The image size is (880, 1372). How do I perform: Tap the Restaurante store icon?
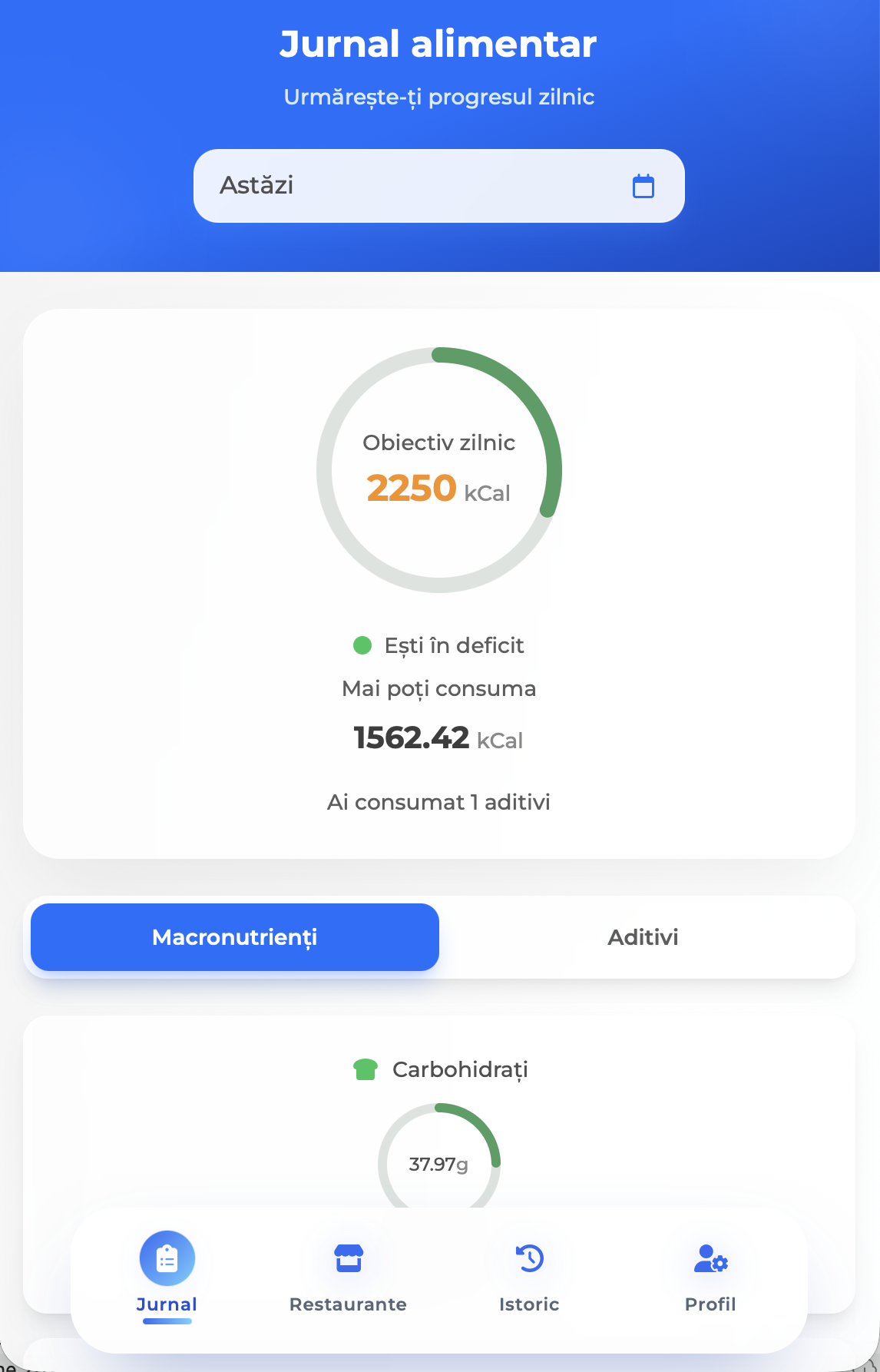pos(348,1258)
